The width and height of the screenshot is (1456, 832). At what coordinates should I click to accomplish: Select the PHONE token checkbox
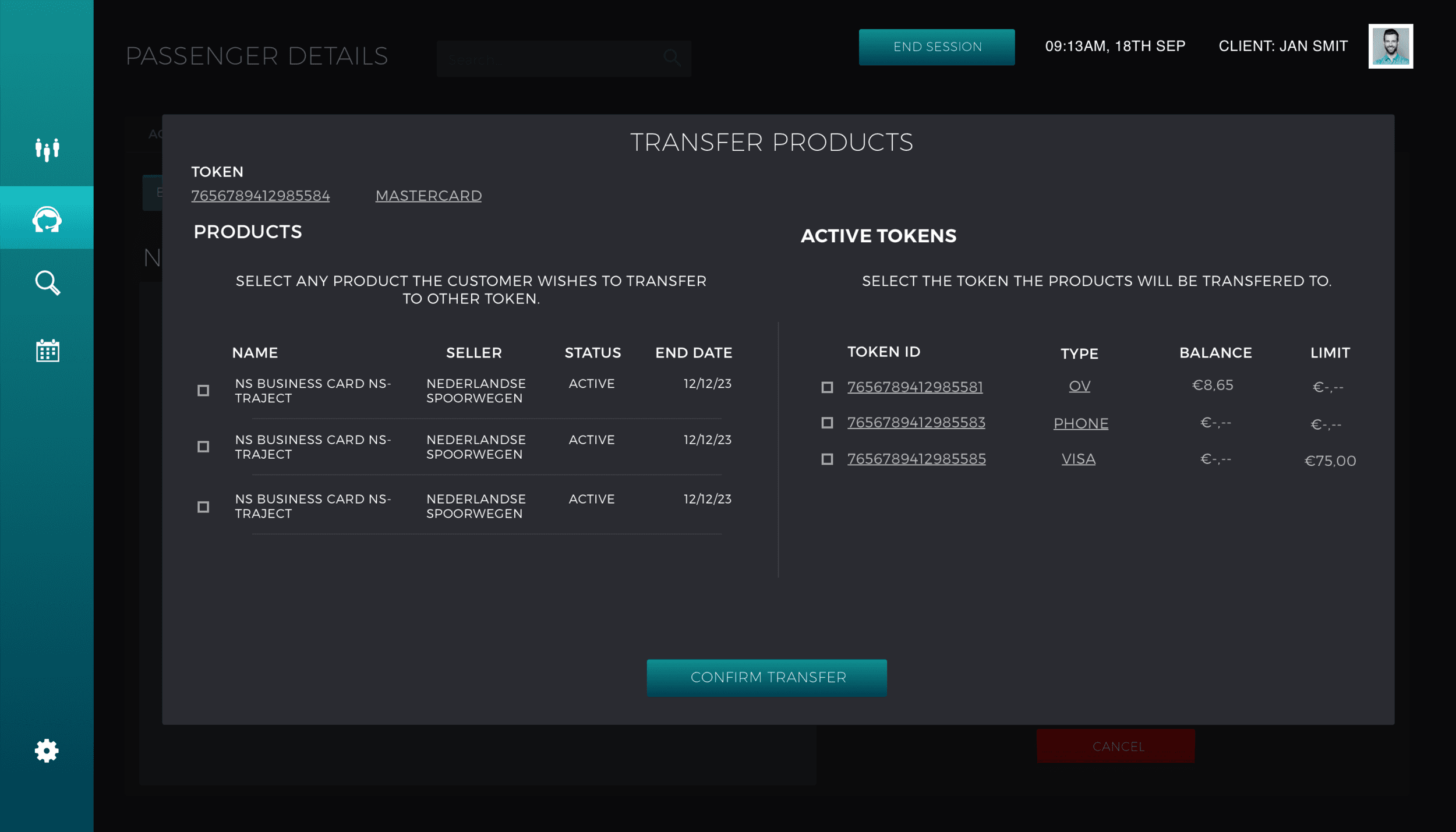tap(827, 423)
